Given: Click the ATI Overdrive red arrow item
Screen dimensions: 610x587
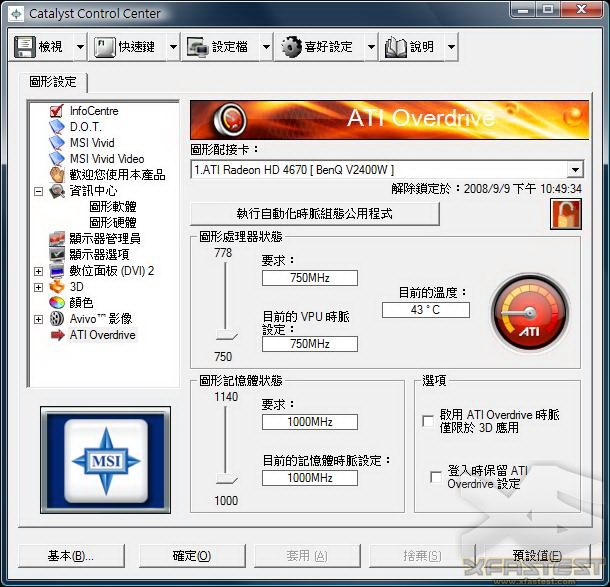Looking at the screenshot, I should (57, 335).
